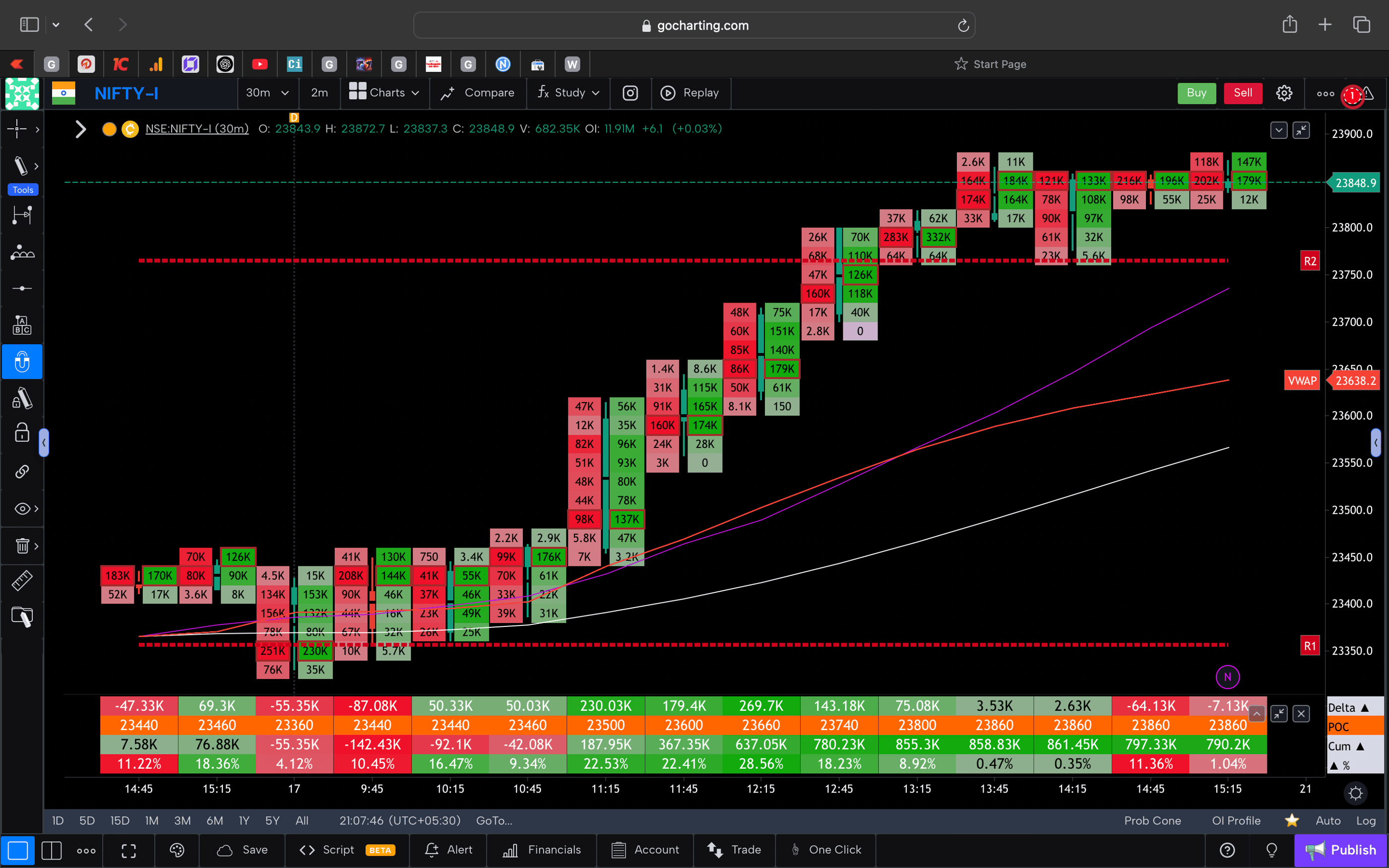
Task: Click the camera snapshot icon
Action: 630,93
